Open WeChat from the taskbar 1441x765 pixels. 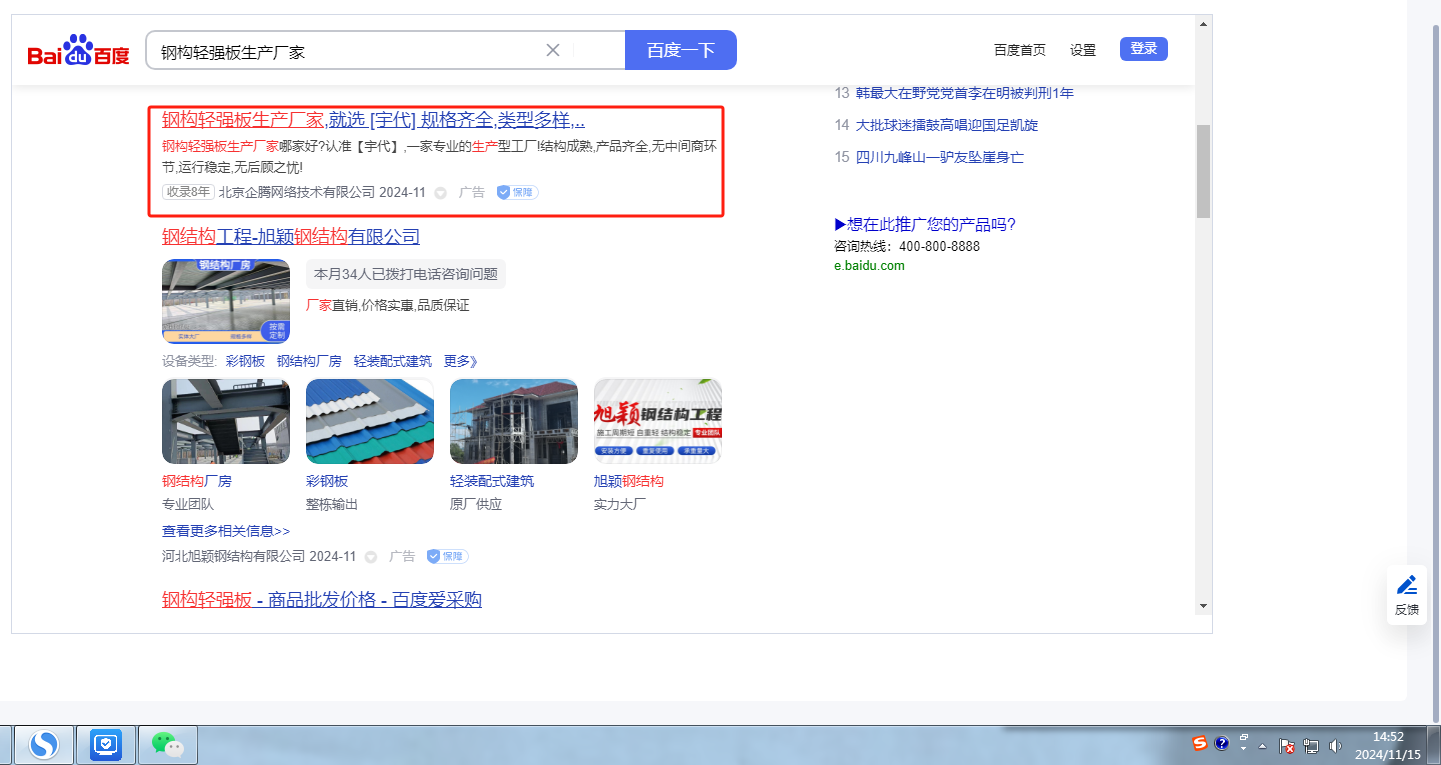(x=168, y=744)
